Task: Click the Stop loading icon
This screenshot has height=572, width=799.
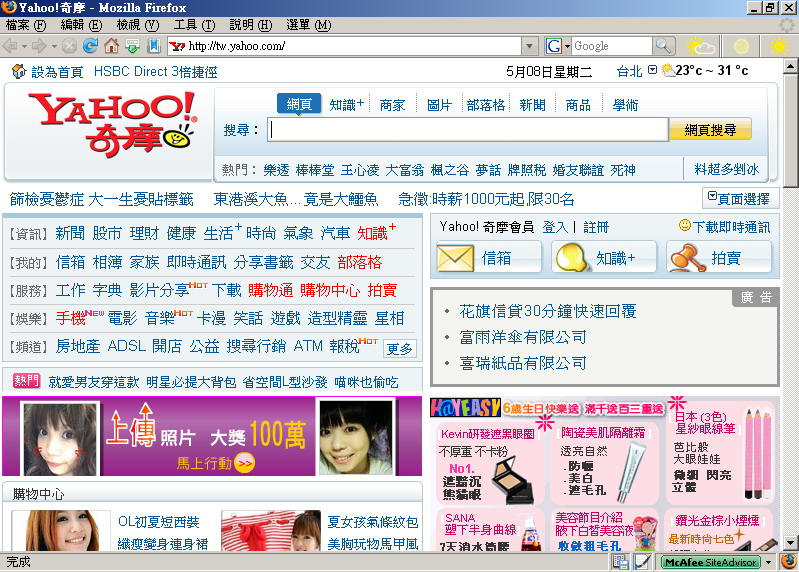Action: [69, 46]
